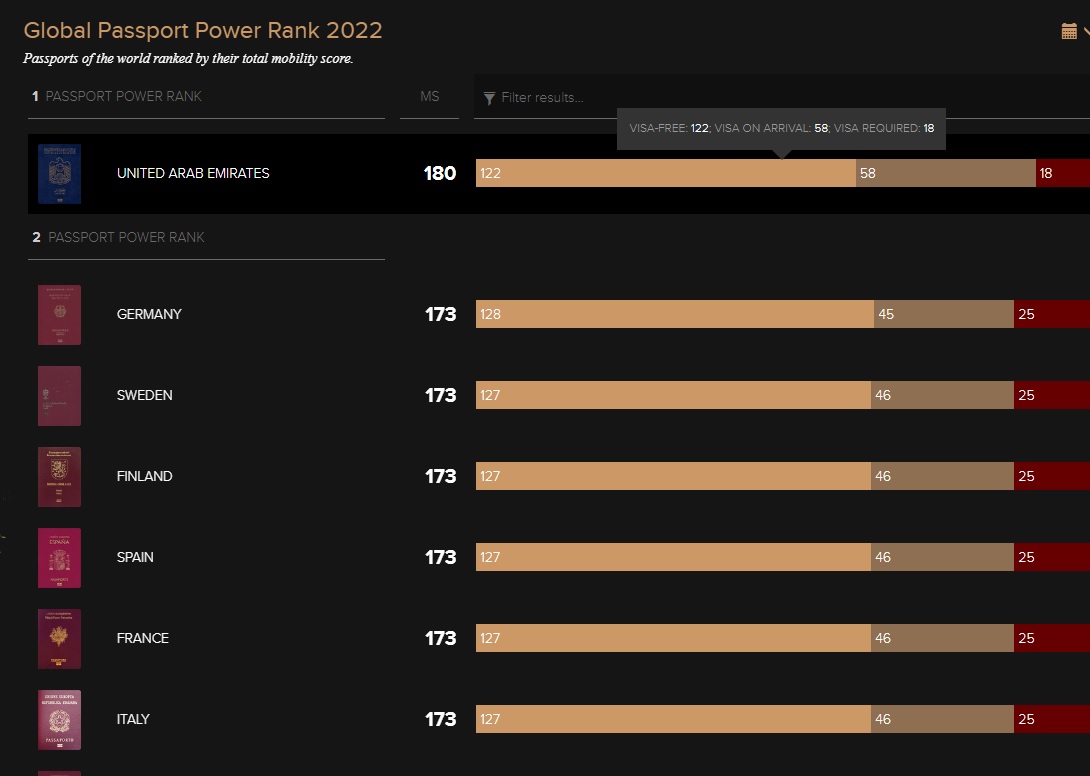Viewport: 1090px width, 776px height.
Task: Click Italy's visa on arrival segment 46
Action: (942, 719)
